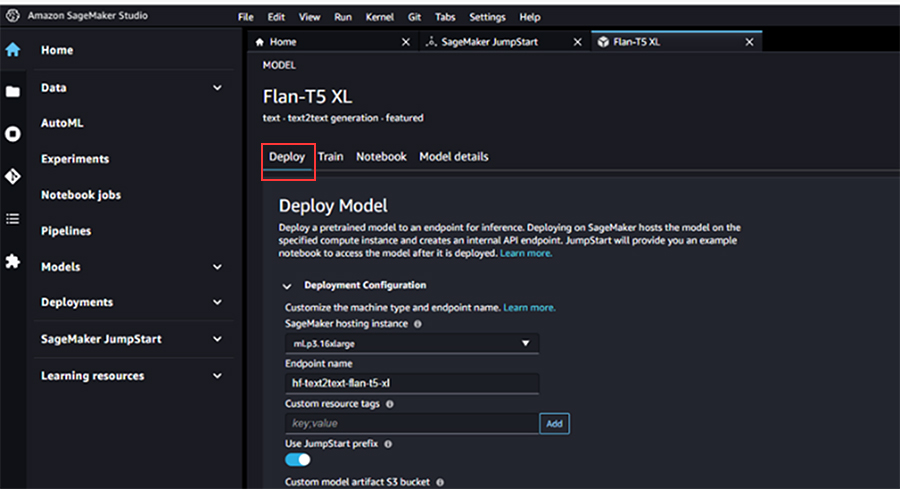Click info icon beside Custom model artifact S3 bucket
The width and height of the screenshot is (900, 489).
tap(440, 482)
